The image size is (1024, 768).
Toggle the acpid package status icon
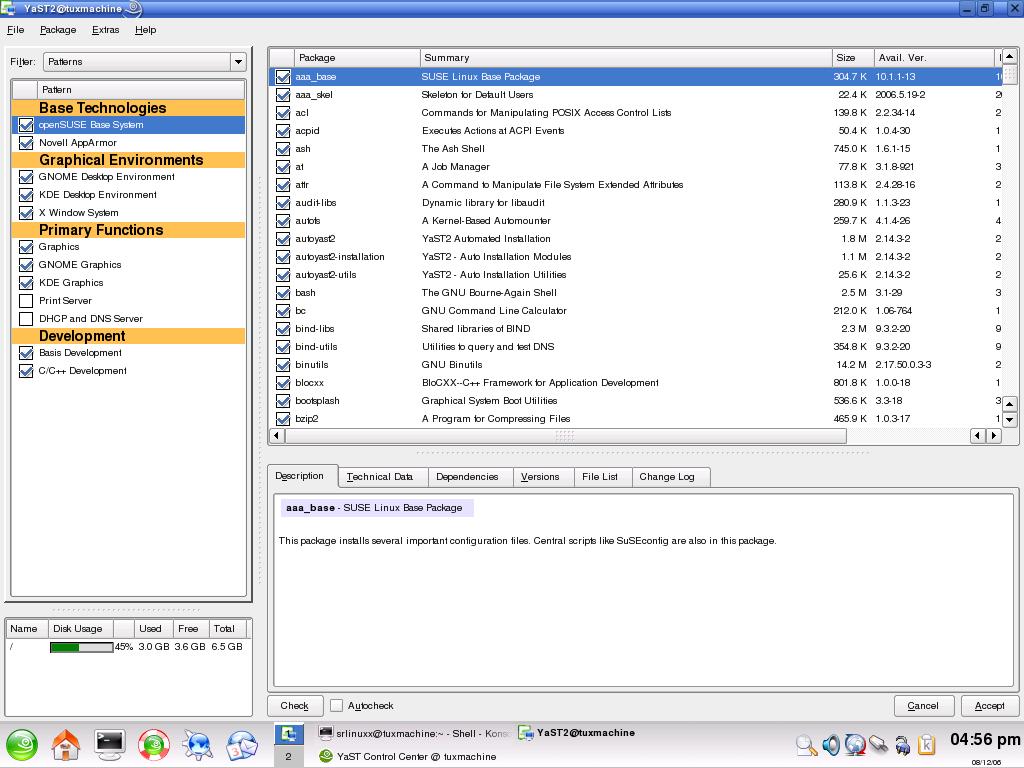[283, 131]
